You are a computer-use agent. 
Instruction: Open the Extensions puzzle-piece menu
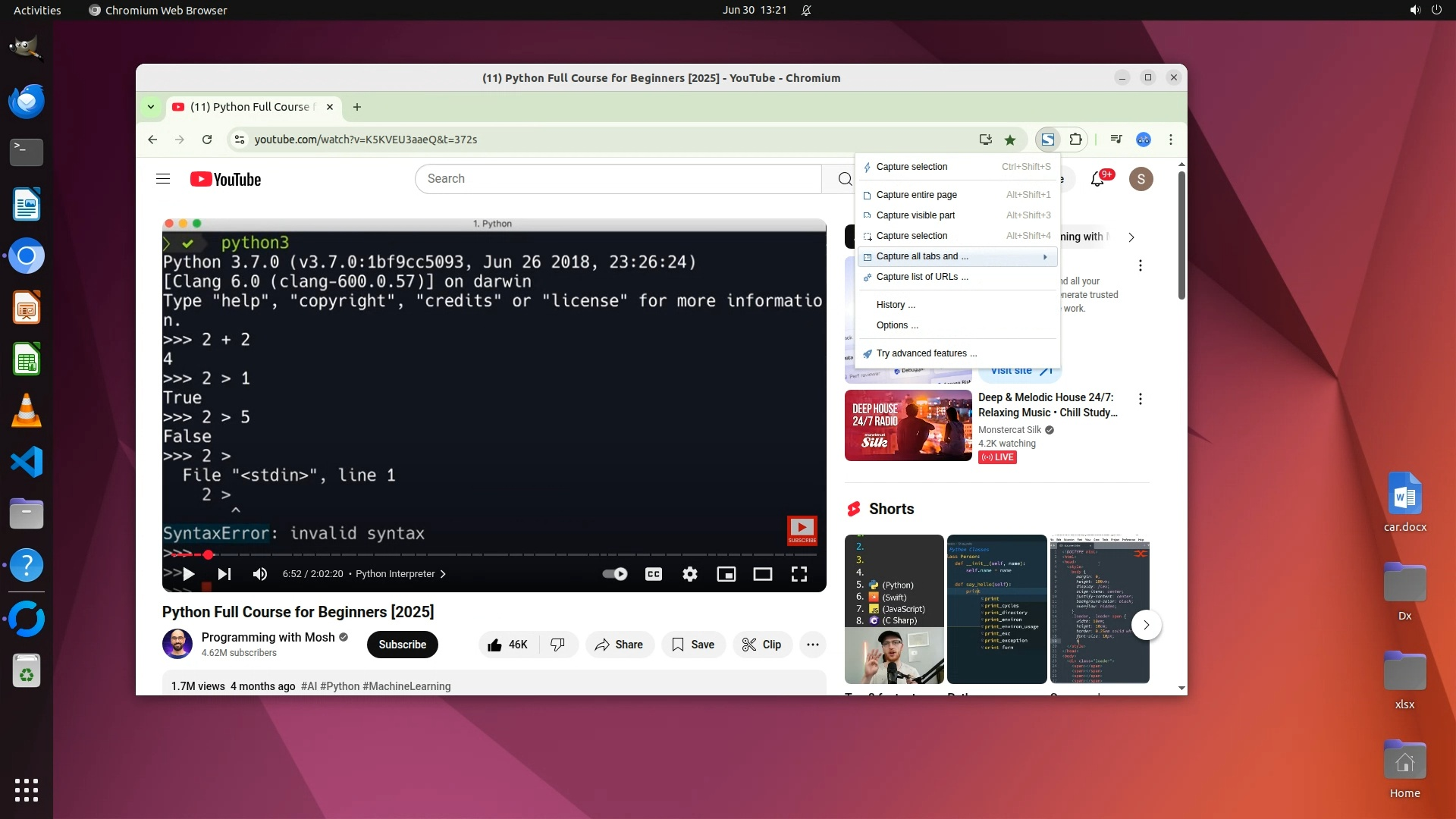(1075, 140)
